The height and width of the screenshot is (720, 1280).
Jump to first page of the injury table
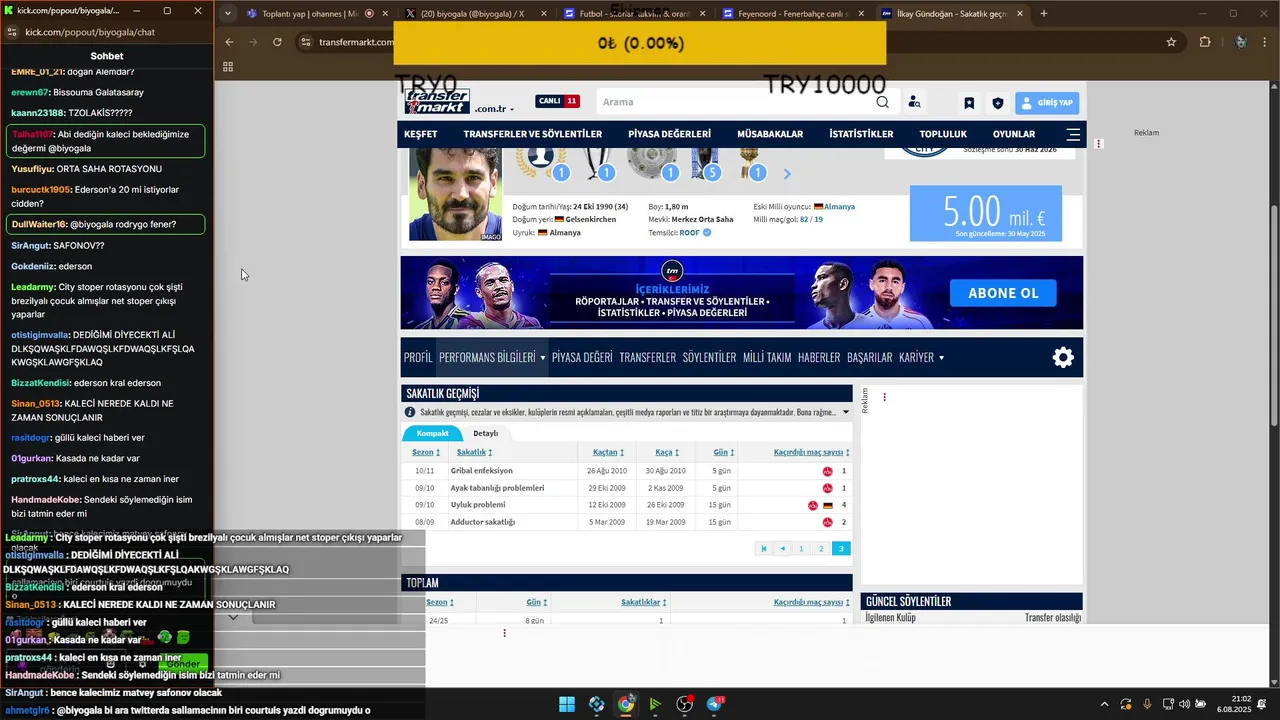pos(764,548)
